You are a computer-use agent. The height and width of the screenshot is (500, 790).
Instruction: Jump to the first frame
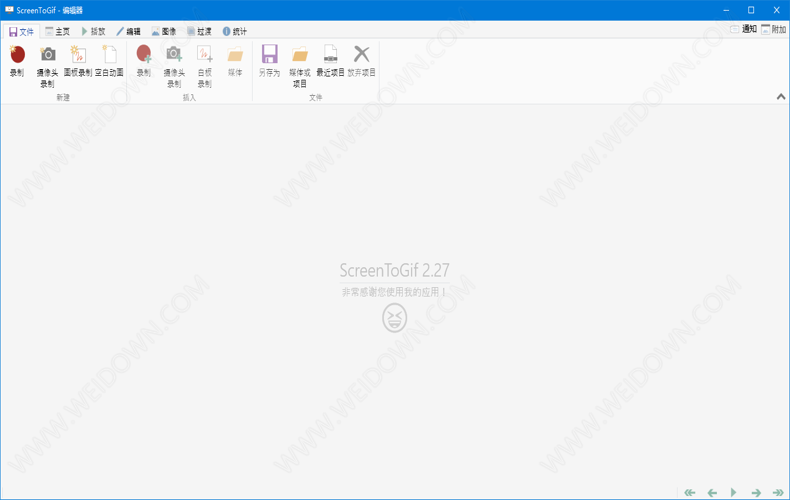point(690,492)
